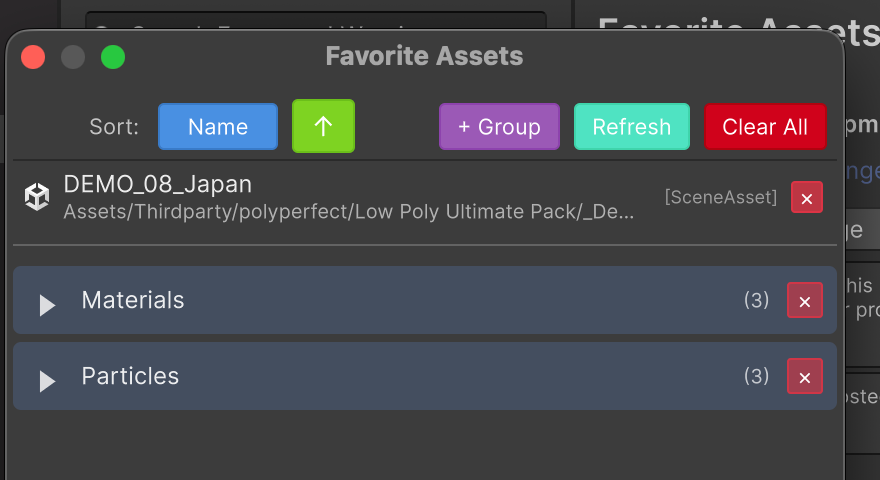Click the Materials item count (3)
Image resolution: width=880 pixels, height=480 pixels.
[x=756, y=300]
